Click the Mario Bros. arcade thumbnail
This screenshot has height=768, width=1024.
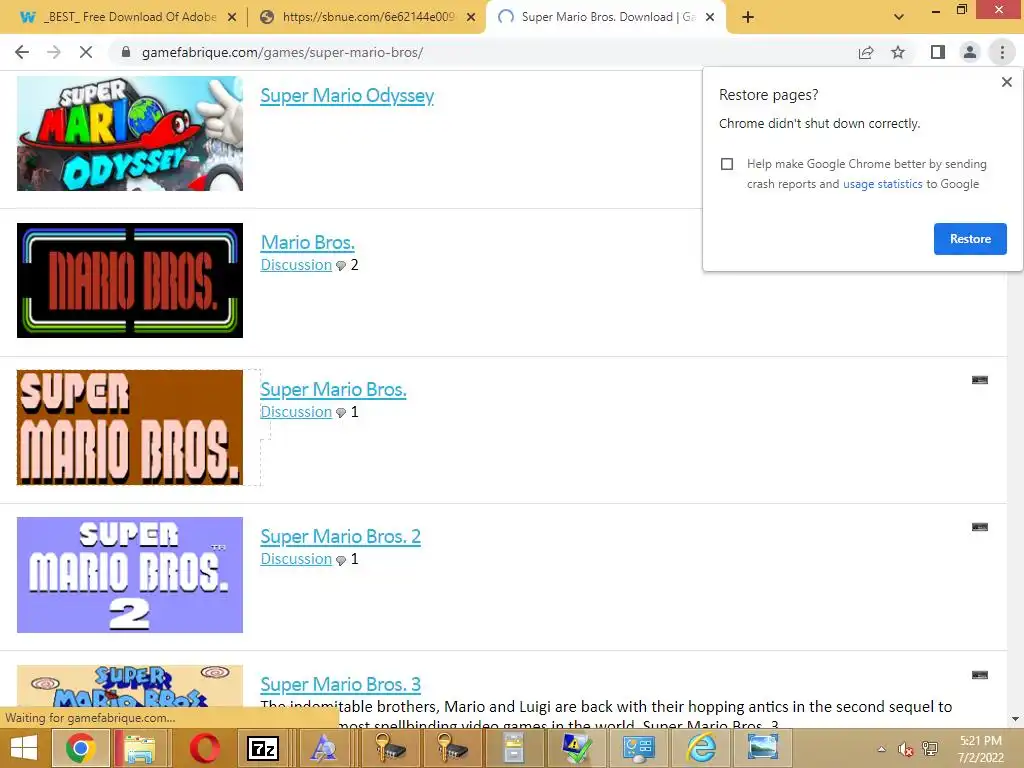[x=130, y=280]
